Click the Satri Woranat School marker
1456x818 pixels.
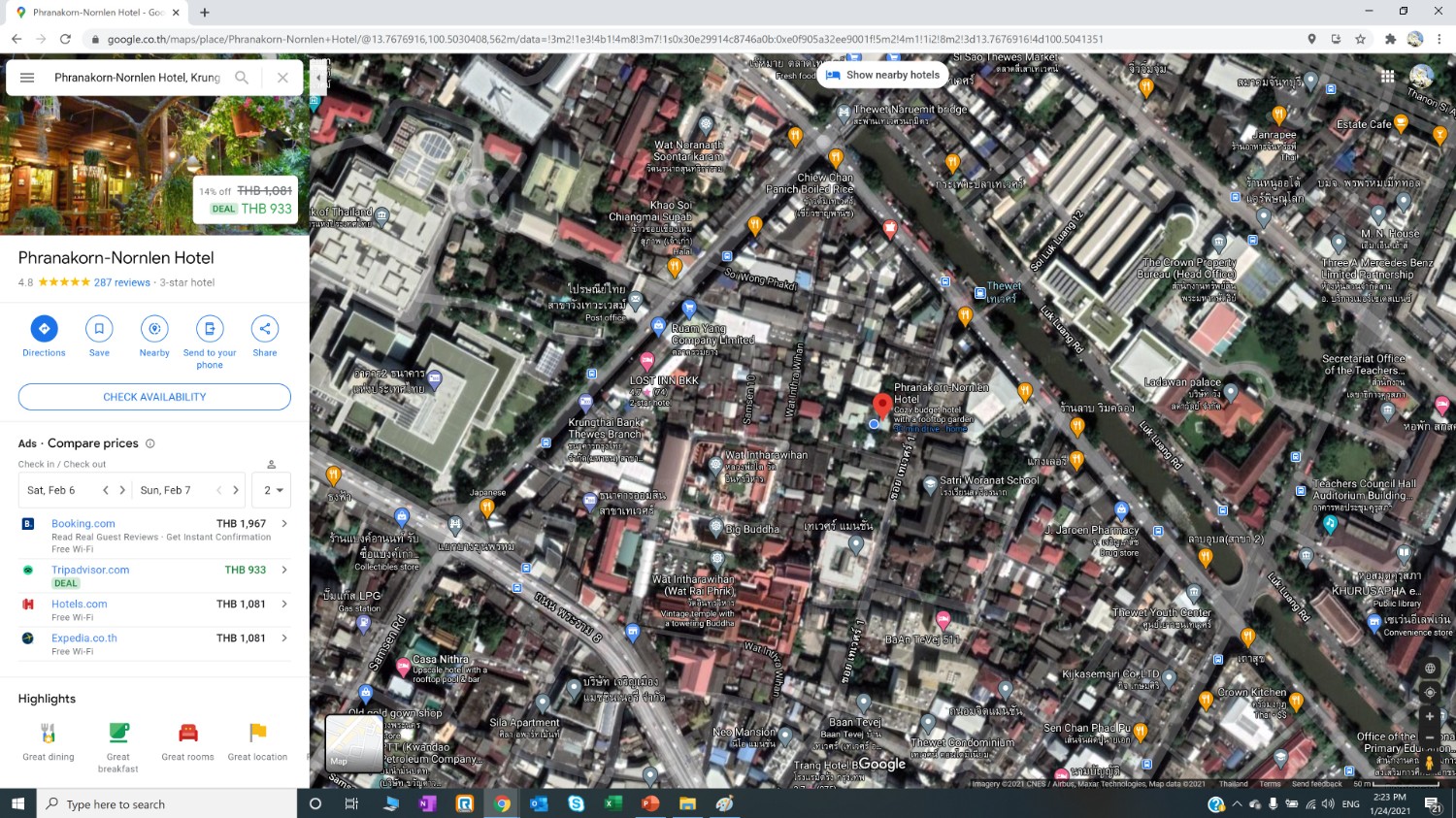pyautogui.click(x=930, y=483)
